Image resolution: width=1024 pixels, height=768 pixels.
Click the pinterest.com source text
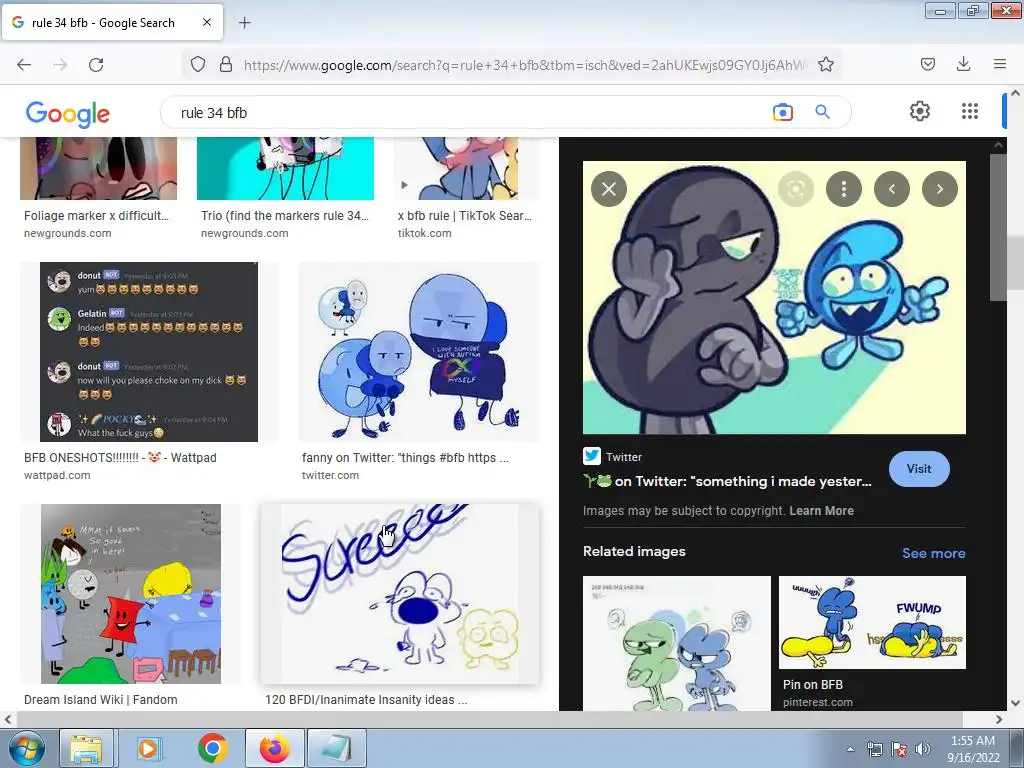(818, 703)
